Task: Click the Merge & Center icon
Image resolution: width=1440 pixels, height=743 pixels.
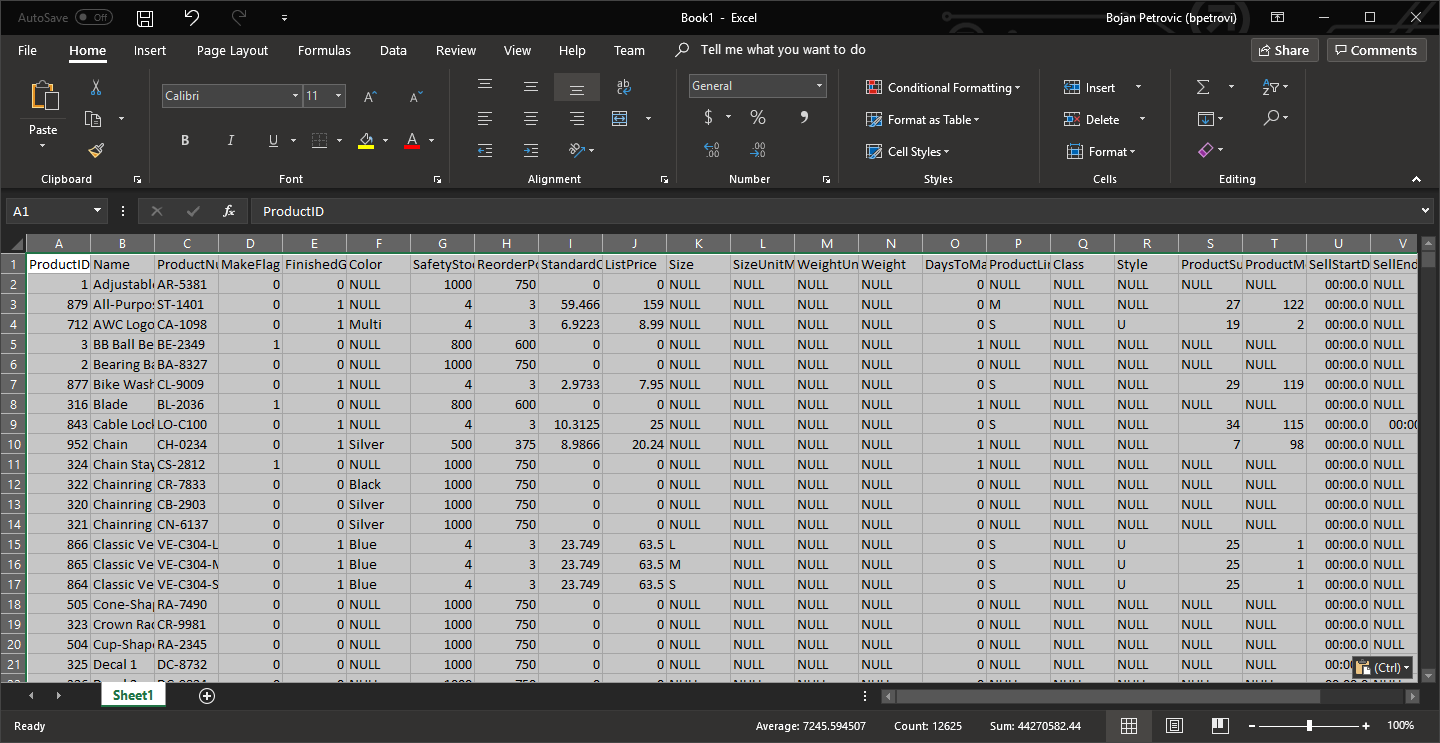Action: [620, 118]
